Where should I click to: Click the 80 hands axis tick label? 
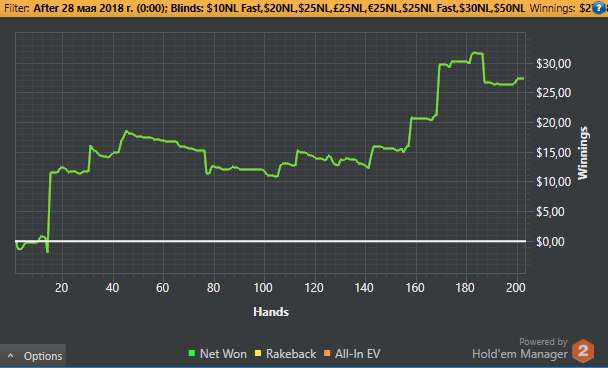point(213,288)
